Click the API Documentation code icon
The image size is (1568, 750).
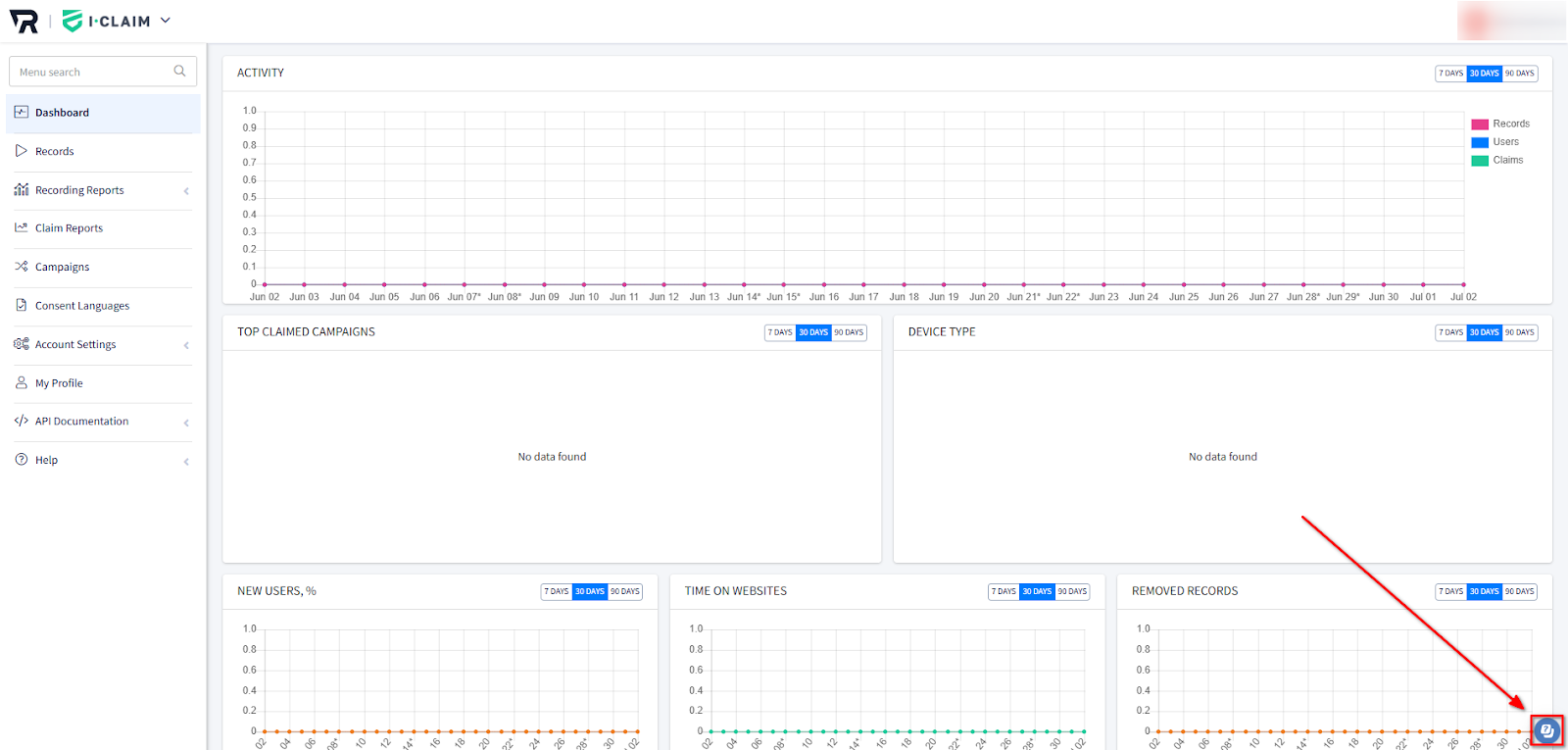pyautogui.click(x=22, y=421)
